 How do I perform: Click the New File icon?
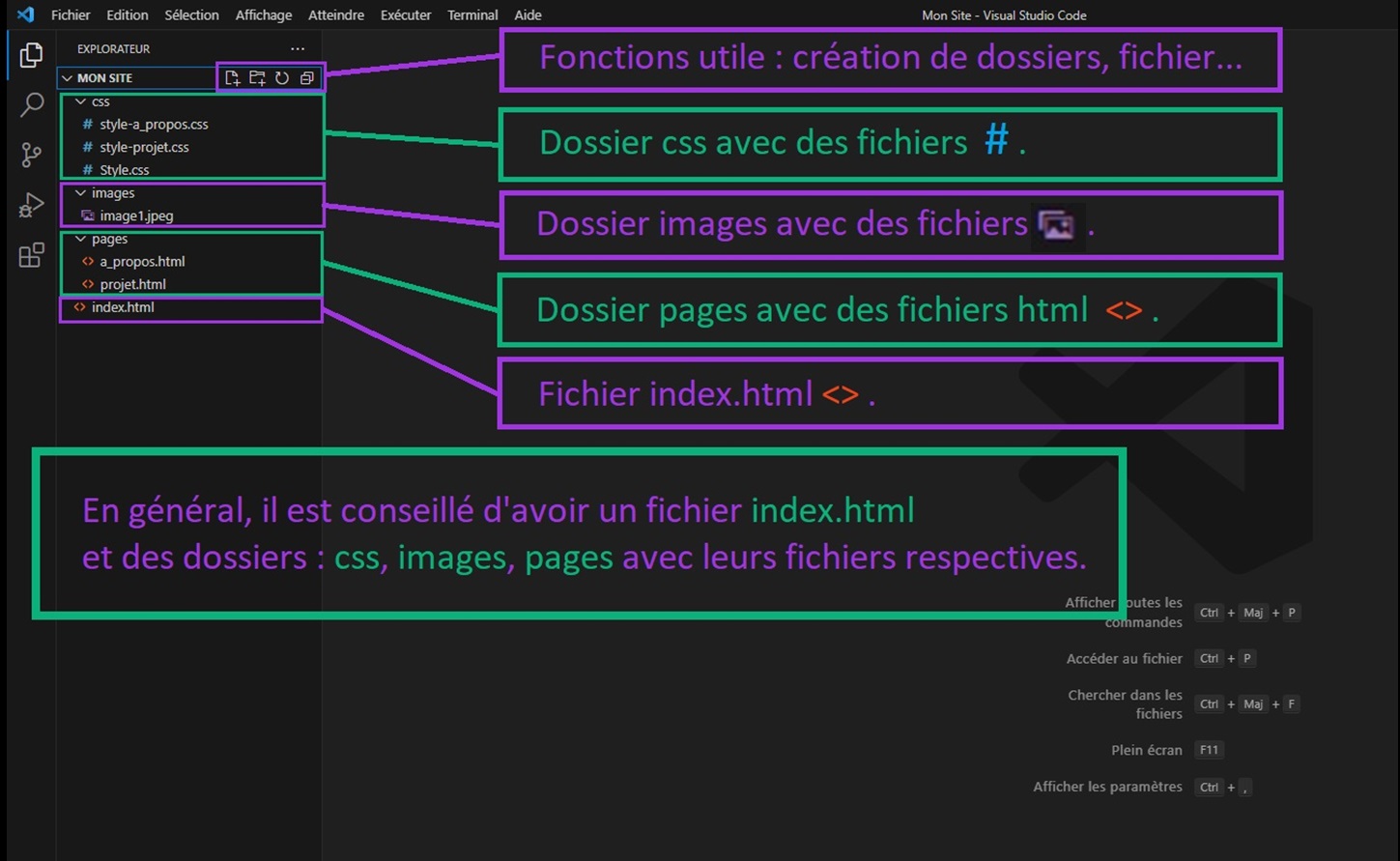(232, 78)
